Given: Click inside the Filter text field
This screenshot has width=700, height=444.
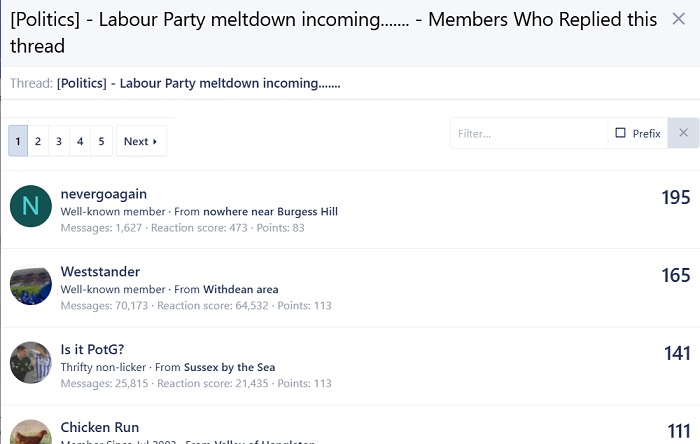Looking at the screenshot, I should 529,133.
